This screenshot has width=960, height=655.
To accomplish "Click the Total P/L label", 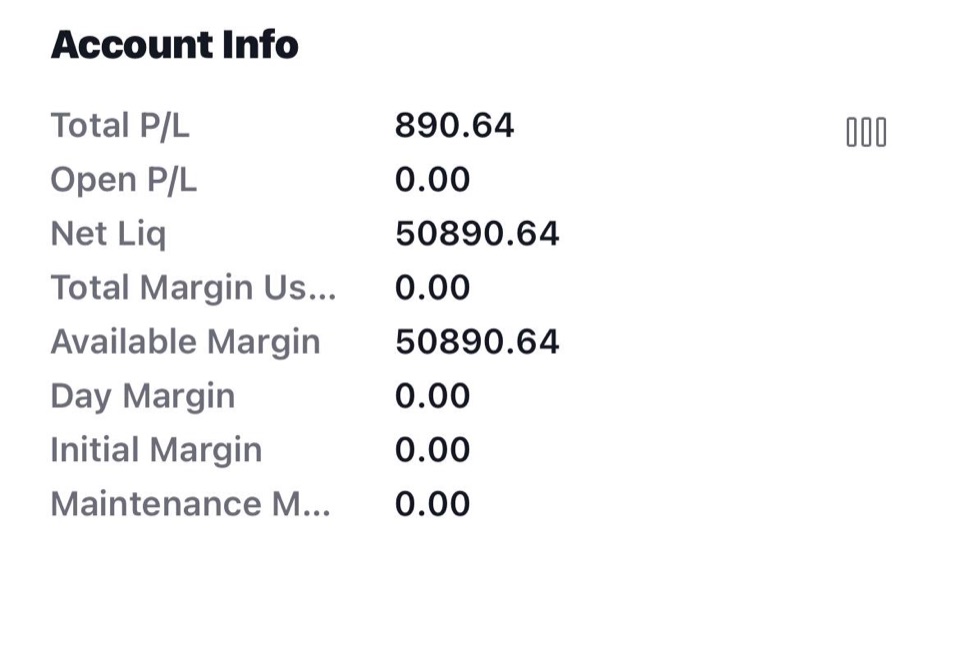I will pyautogui.click(x=120, y=126).
